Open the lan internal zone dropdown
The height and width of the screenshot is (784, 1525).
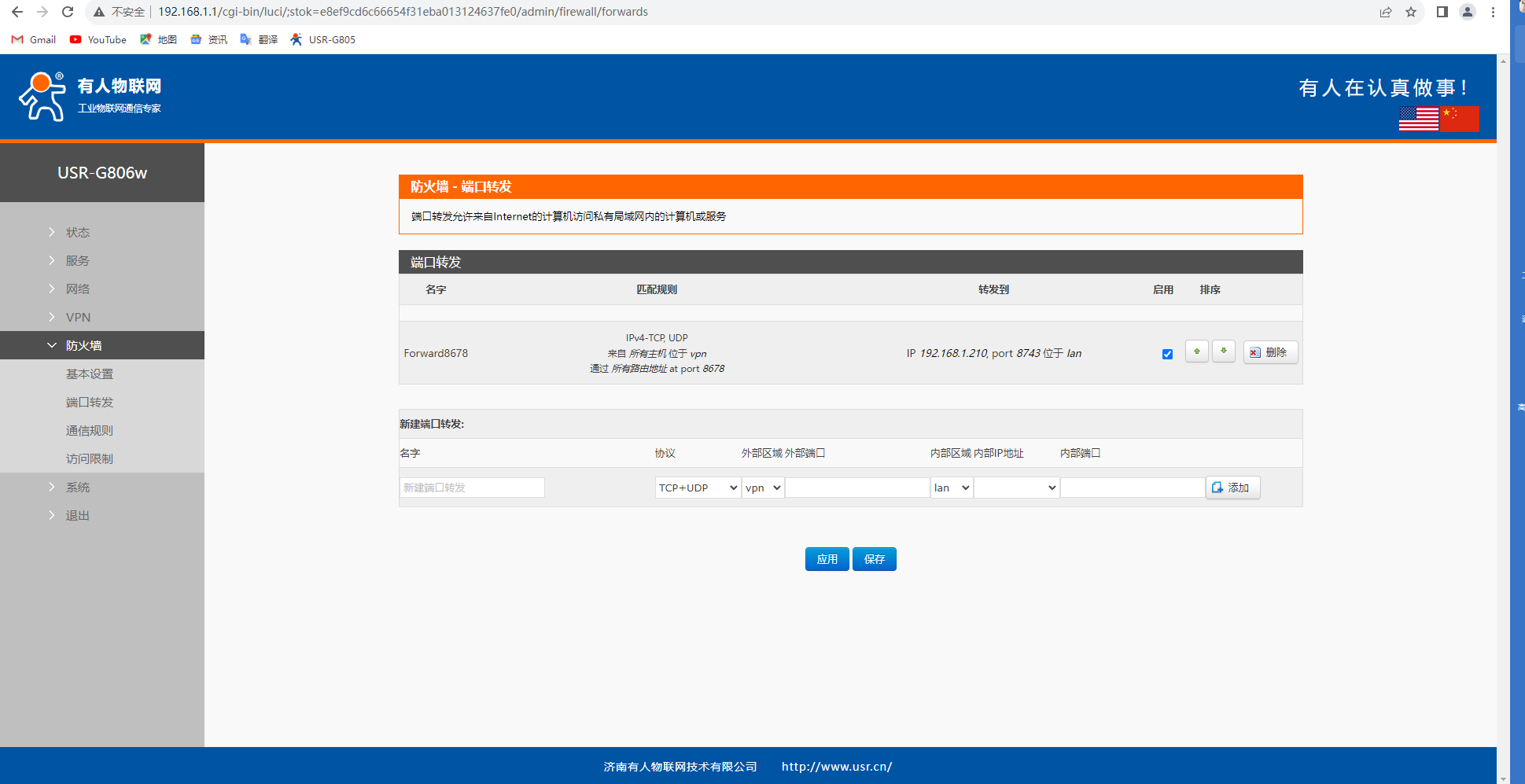(952, 488)
